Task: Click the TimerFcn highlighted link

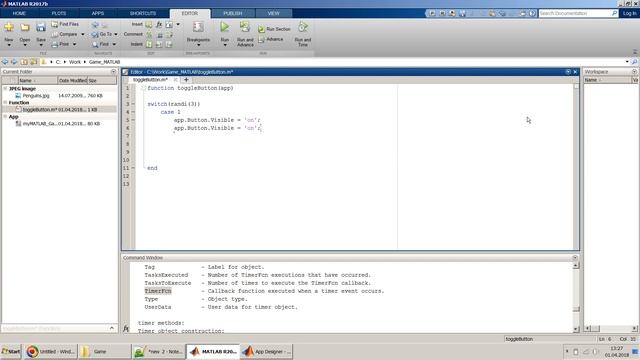Action: [158, 291]
